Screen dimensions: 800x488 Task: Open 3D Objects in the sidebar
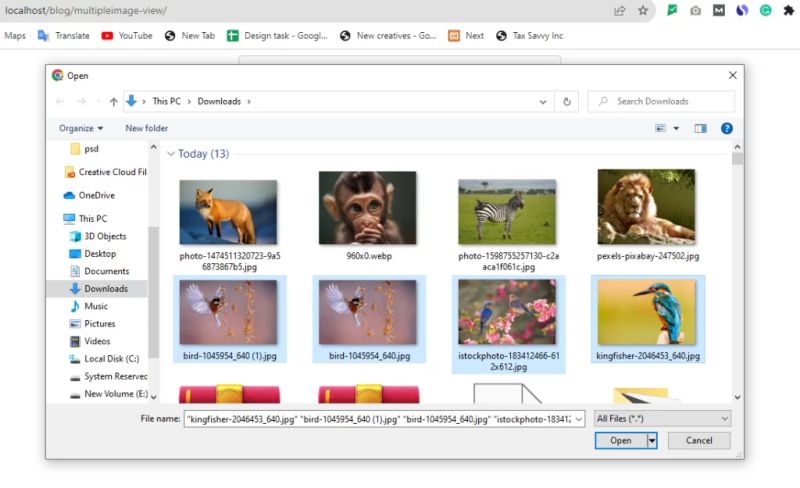point(97,236)
